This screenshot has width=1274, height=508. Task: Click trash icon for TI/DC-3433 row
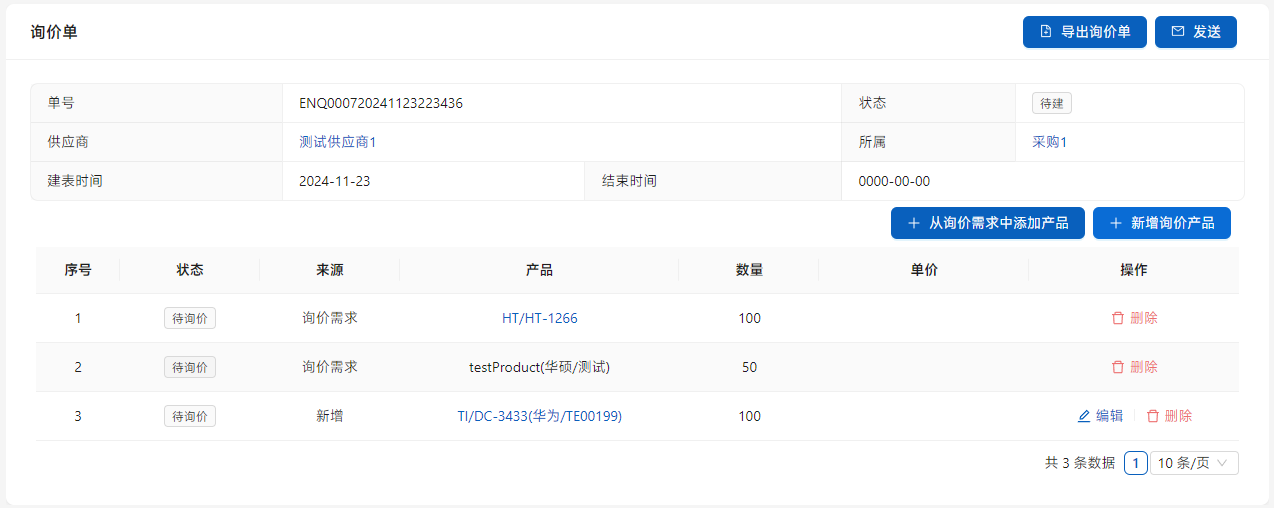coord(1152,416)
